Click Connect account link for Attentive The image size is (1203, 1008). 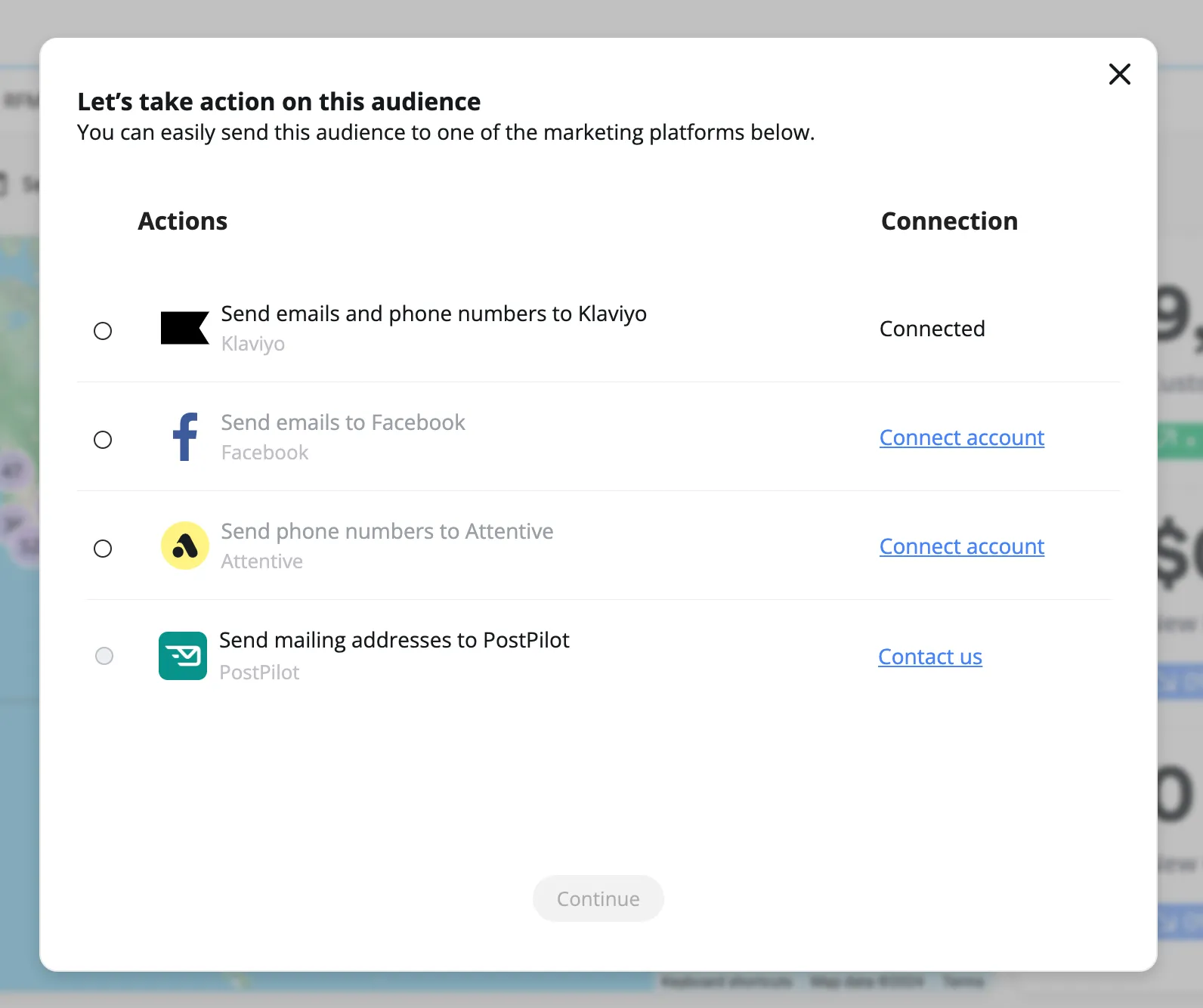(x=962, y=546)
